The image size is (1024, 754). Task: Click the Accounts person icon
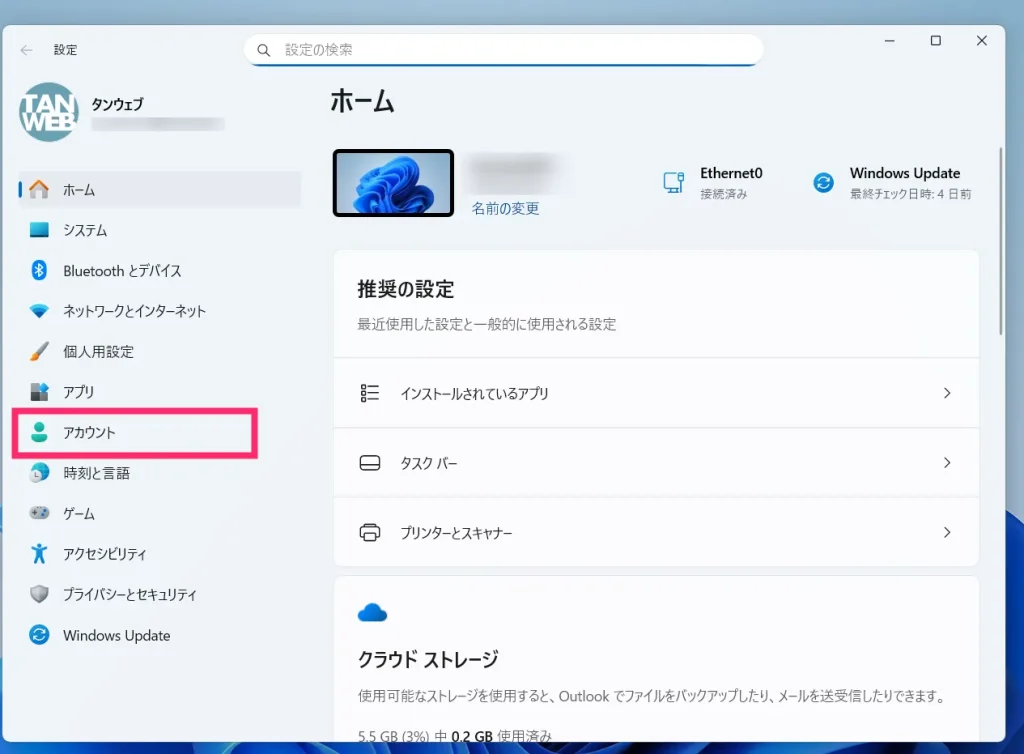[39, 432]
